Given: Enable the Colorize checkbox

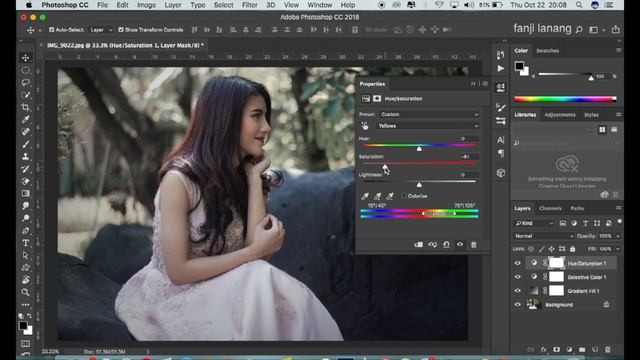Looking at the screenshot, I should pos(404,196).
